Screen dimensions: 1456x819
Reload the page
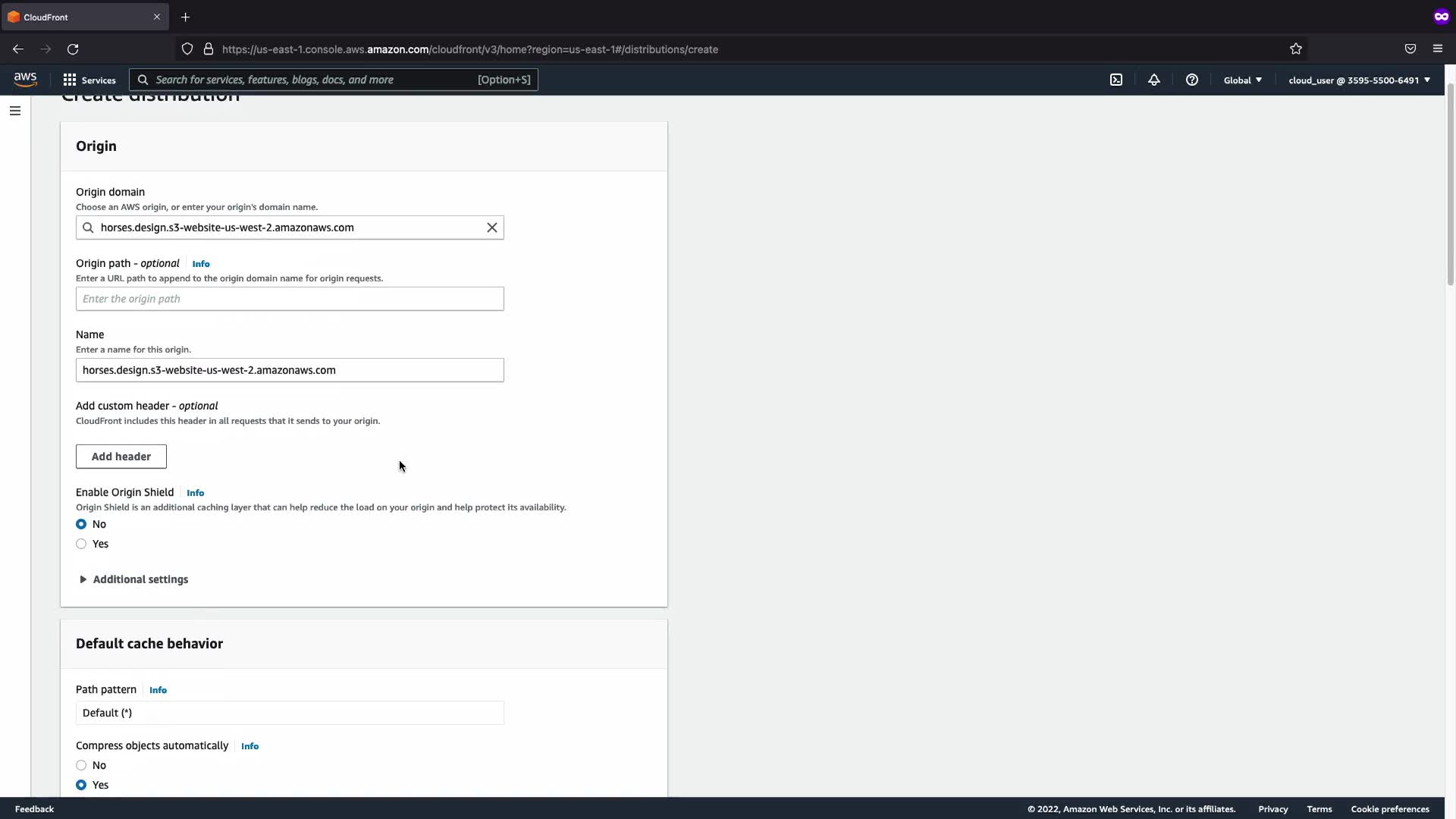click(73, 49)
